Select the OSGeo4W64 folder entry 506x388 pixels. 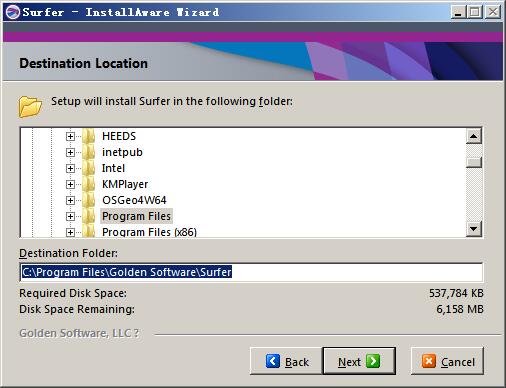pos(134,200)
